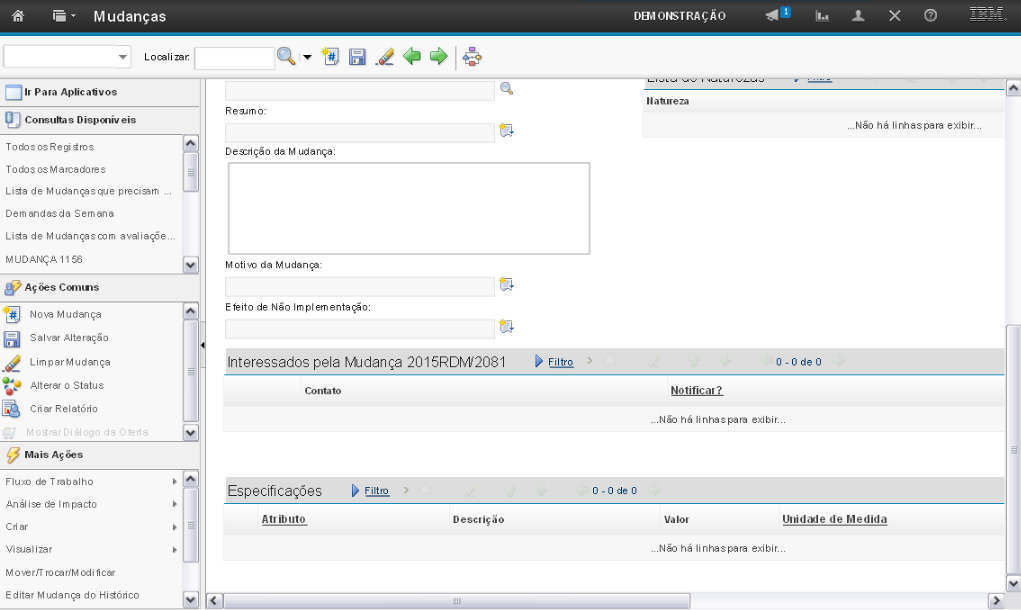1021x610 pixels.
Task: Go to next record with right green arrow
Action: point(437,58)
